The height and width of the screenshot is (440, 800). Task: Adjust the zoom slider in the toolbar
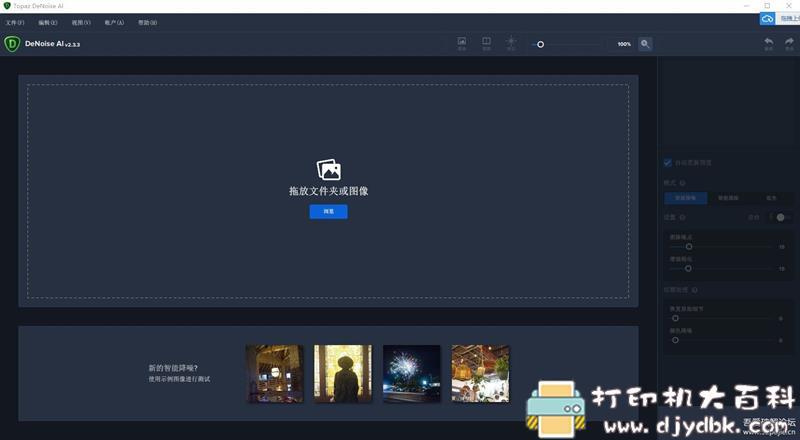click(x=566, y=44)
